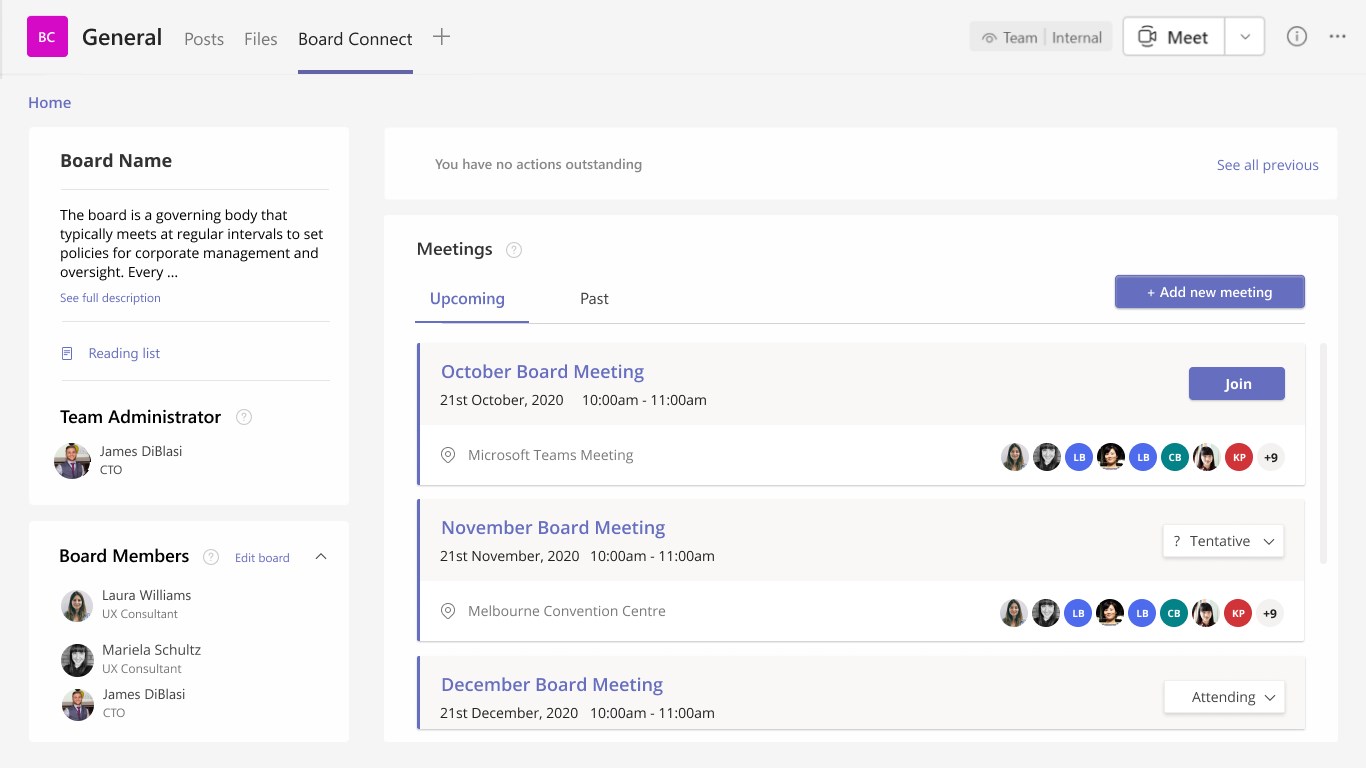Click the +9 attendees badge for October meeting
Viewport: 1366px width, 768px height.
[1271, 458]
